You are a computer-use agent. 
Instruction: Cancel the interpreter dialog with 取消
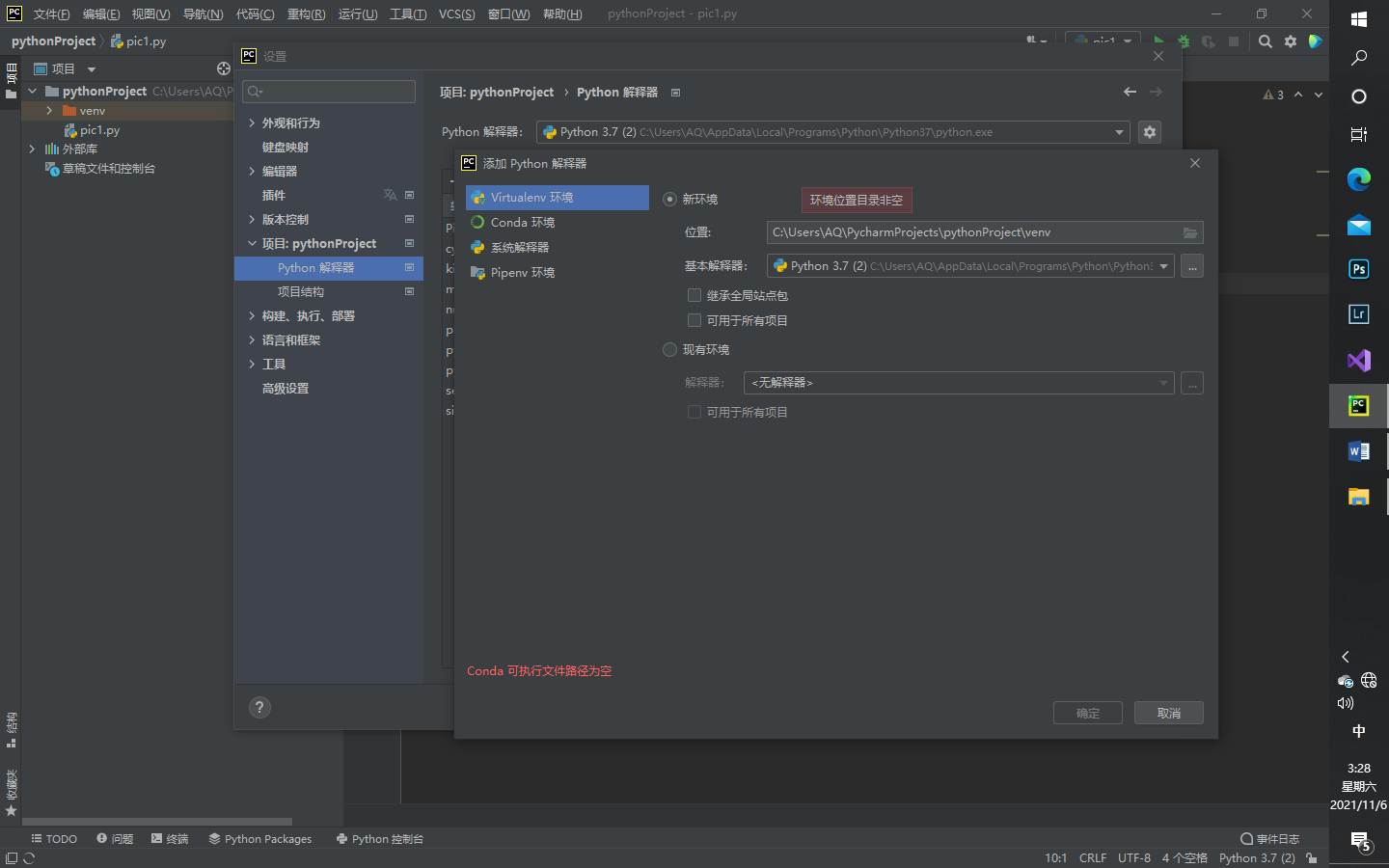1168,712
